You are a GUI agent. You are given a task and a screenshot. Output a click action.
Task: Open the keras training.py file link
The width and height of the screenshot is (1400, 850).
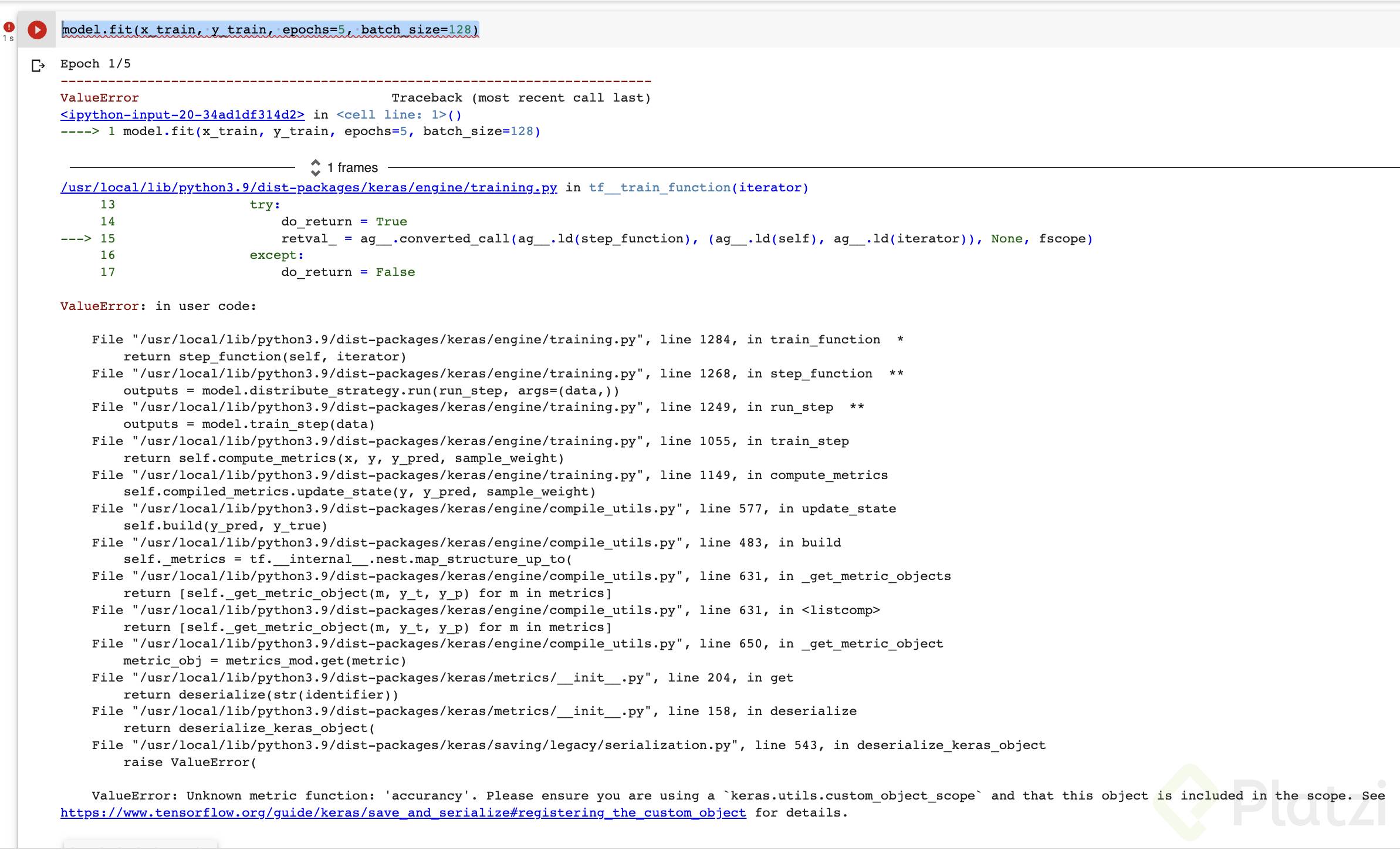point(309,187)
